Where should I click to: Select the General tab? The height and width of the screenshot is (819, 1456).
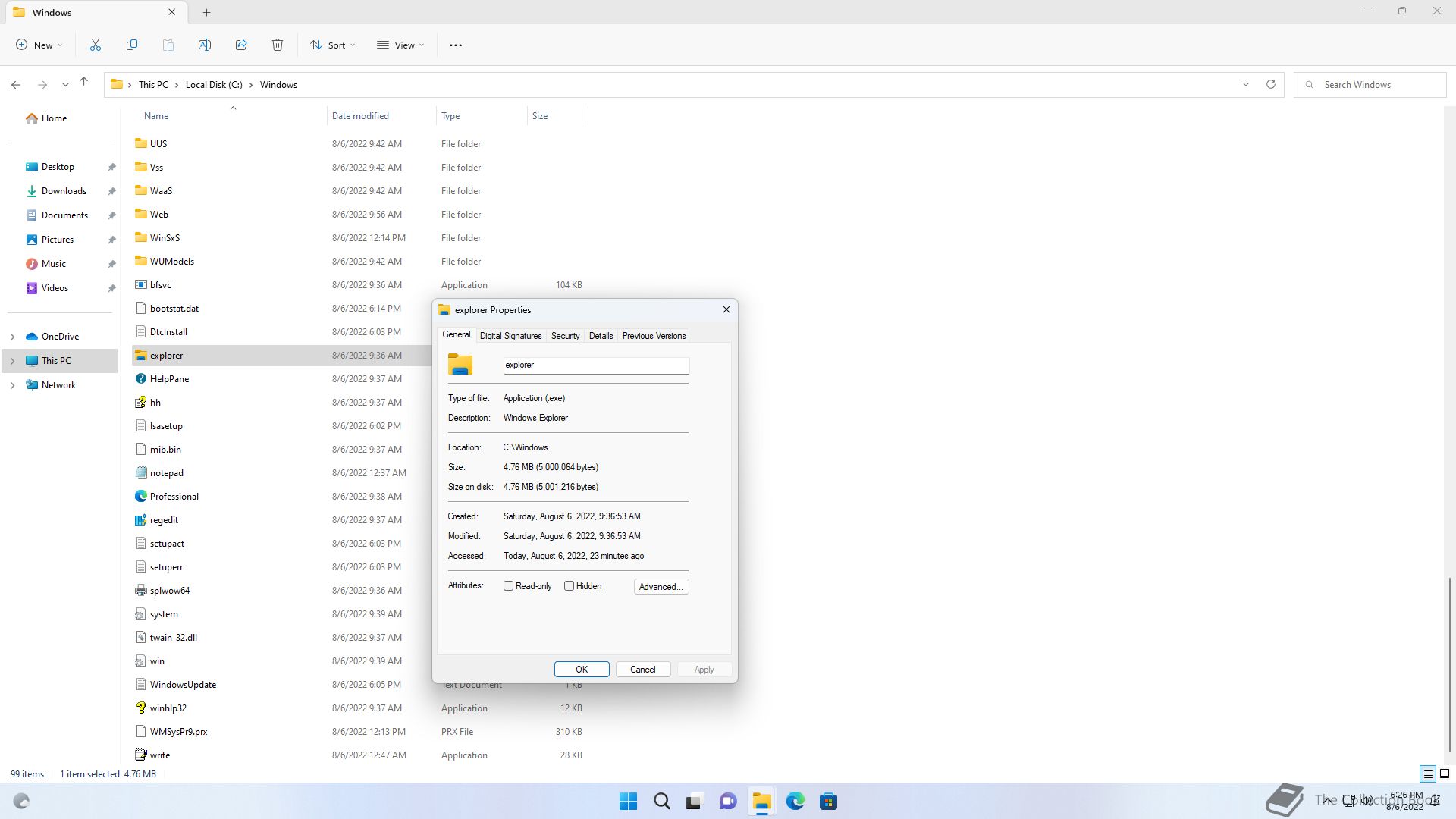pyautogui.click(x=457, y=334)
